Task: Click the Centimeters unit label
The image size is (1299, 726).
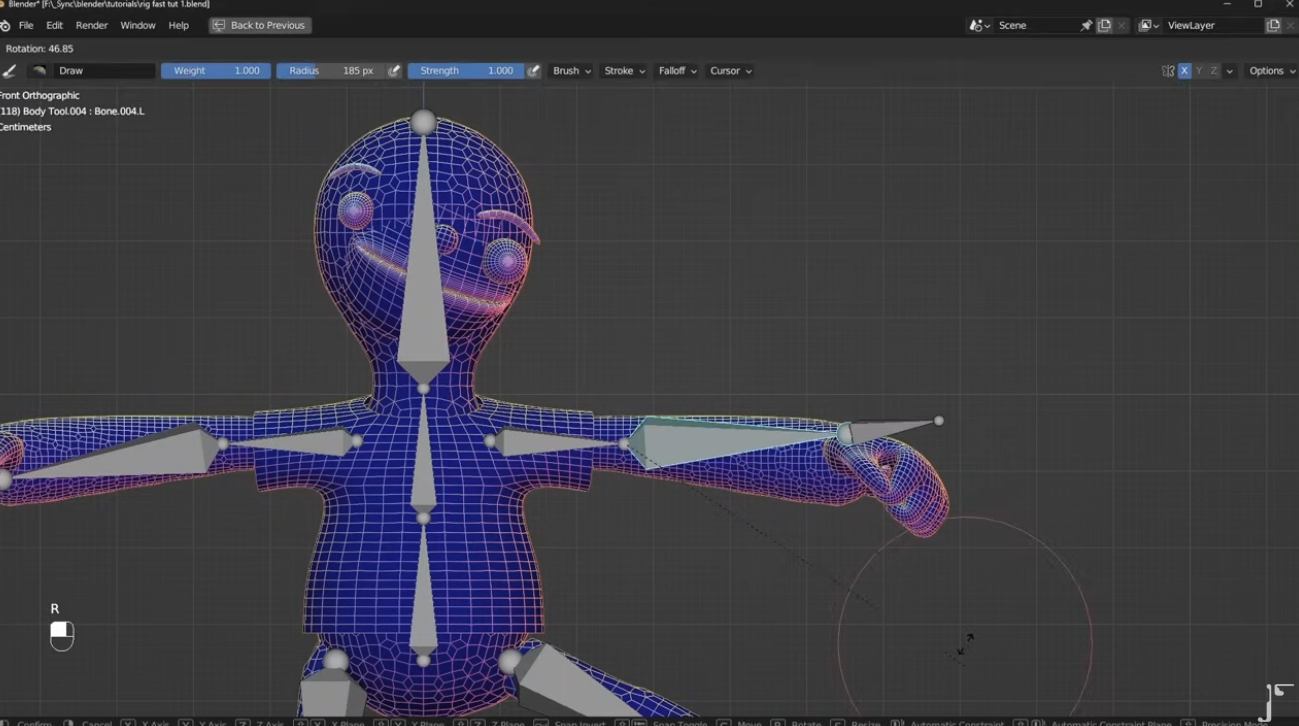Action: pyautogui.click(x=26, y=127)
